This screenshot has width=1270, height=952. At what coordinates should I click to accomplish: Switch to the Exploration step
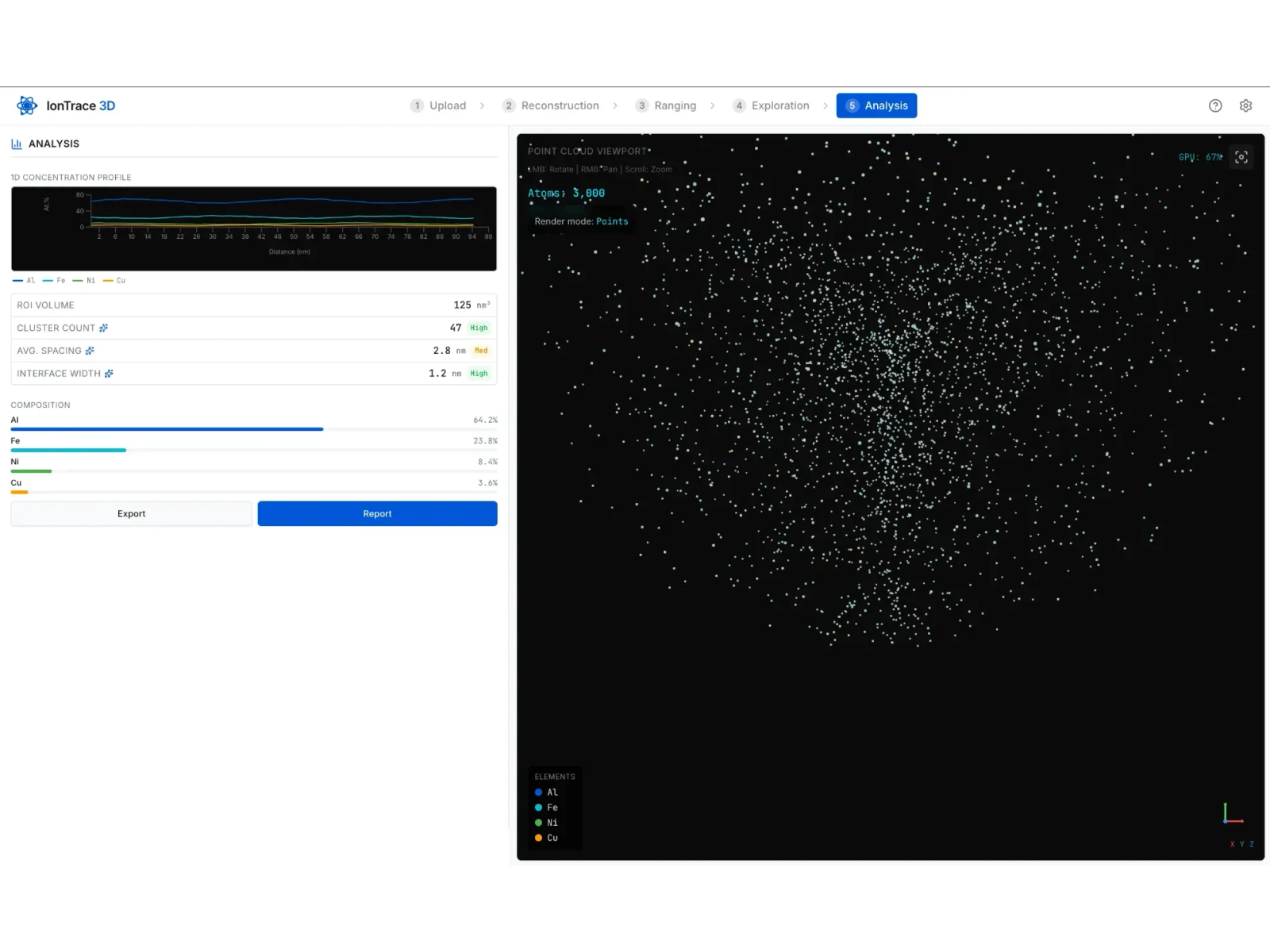pos(772,106)
